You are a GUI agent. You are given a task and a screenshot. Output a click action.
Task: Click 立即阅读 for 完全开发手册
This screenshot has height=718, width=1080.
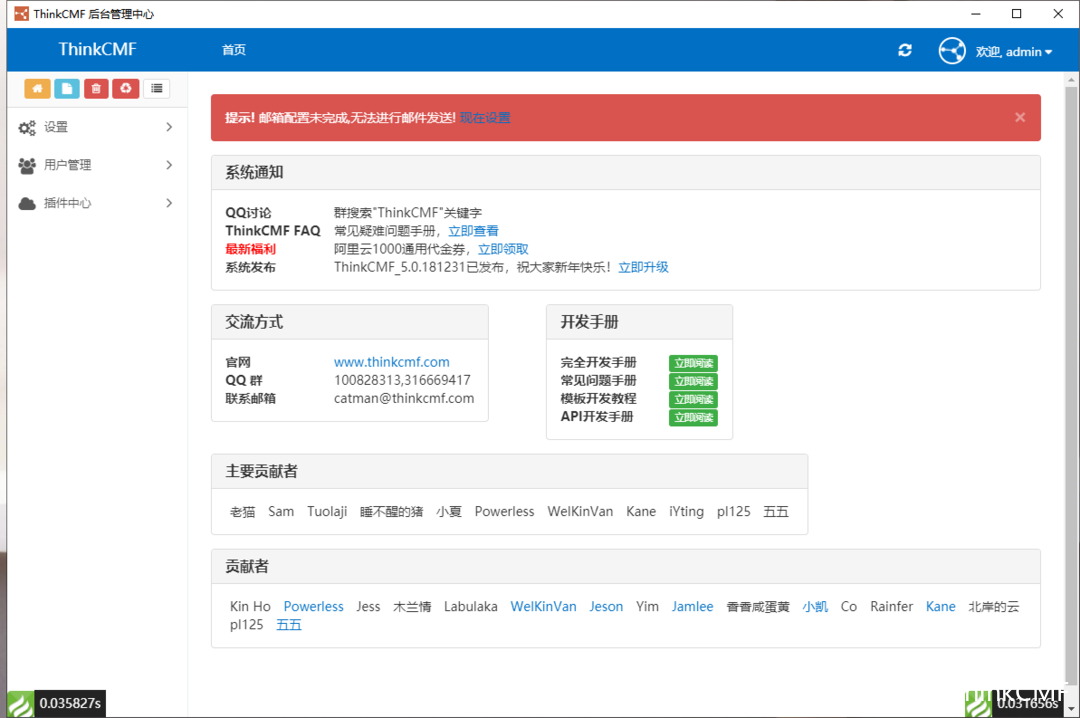694,363
